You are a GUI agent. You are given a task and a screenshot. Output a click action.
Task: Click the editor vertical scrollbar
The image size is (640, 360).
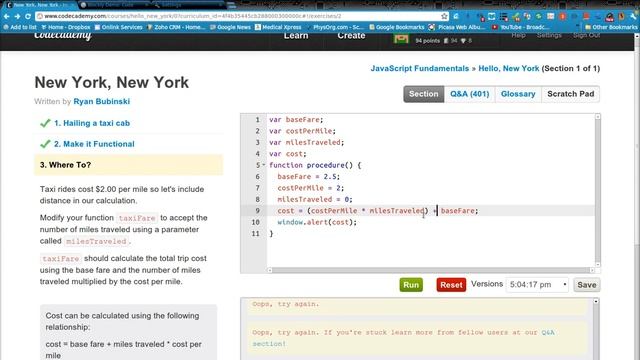(598, 190)
